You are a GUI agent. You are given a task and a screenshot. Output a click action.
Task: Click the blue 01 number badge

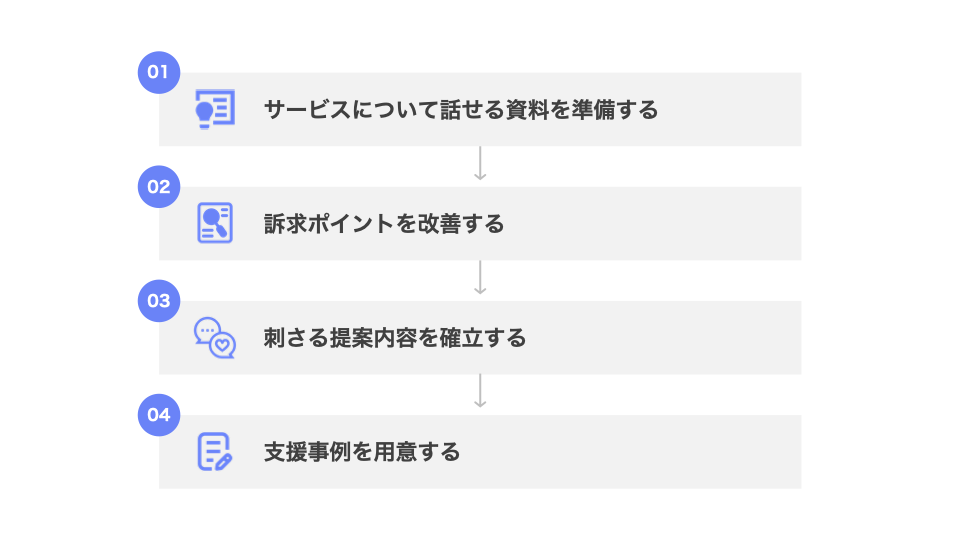click(x=158, y=72)
